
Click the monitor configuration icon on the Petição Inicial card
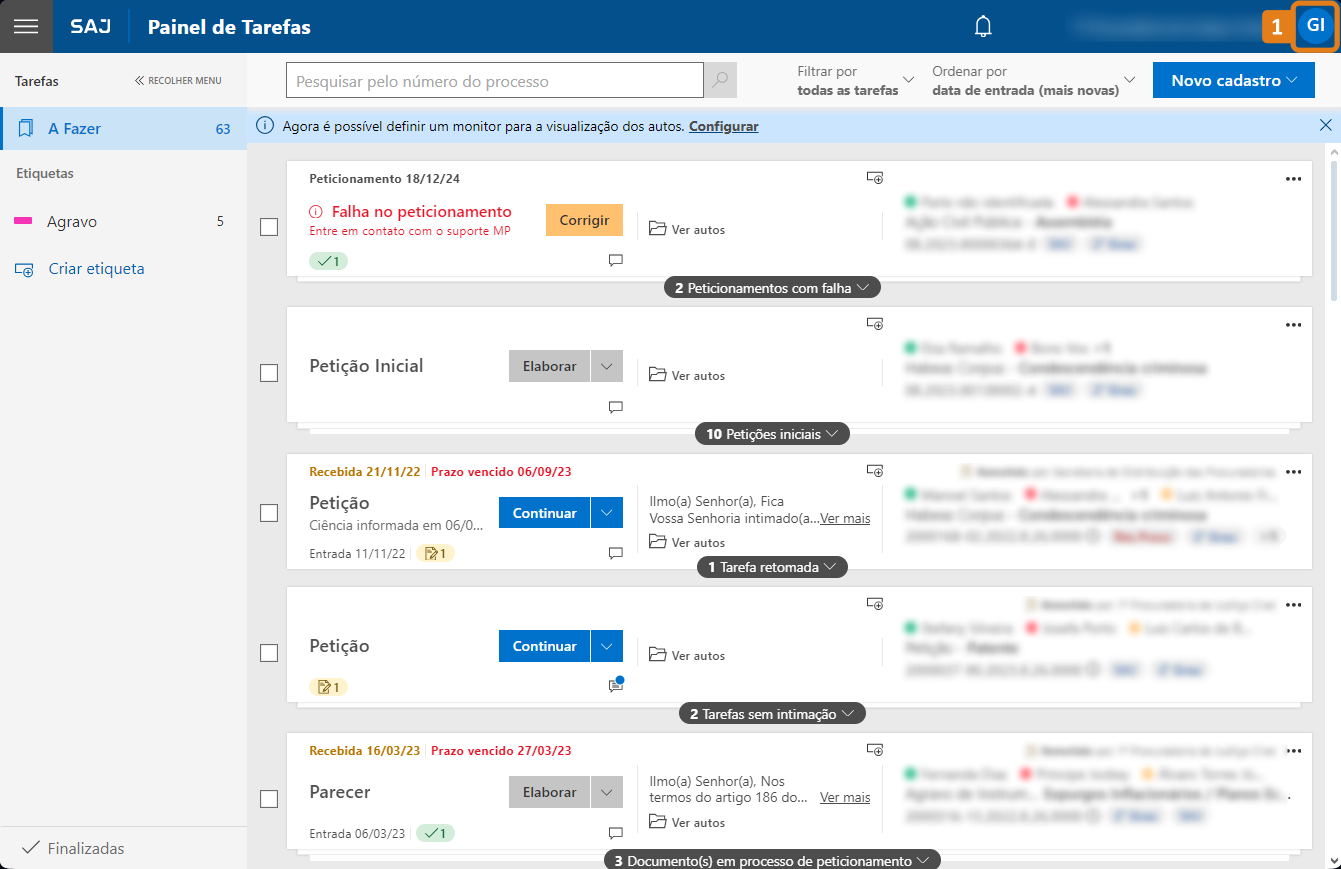[x=875, y=322]
